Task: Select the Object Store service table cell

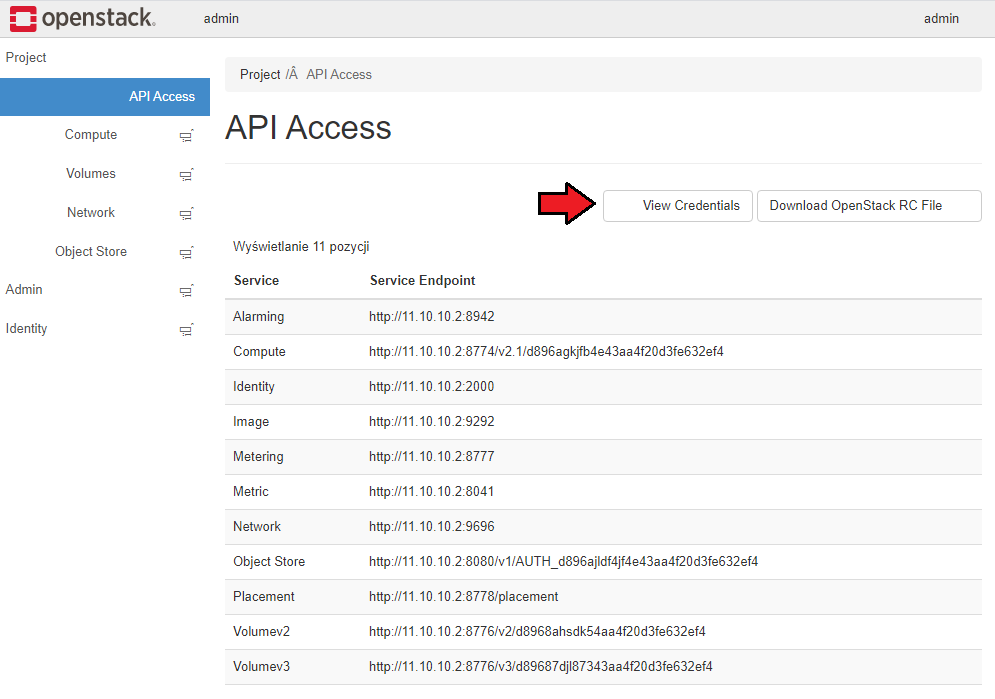Action: (x=268, y=561)
